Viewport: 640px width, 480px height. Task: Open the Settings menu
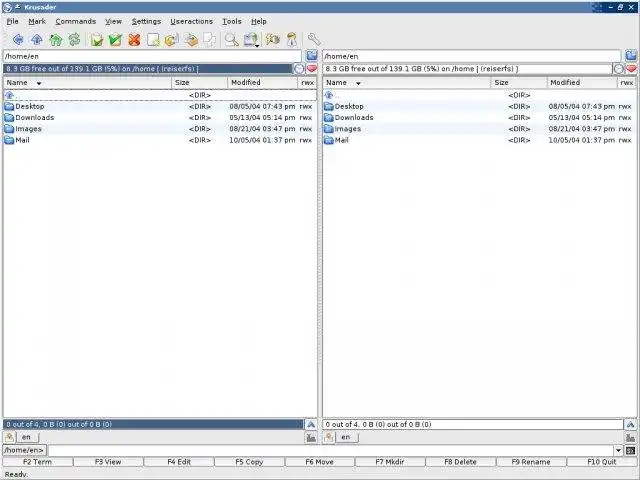(146, 22)
